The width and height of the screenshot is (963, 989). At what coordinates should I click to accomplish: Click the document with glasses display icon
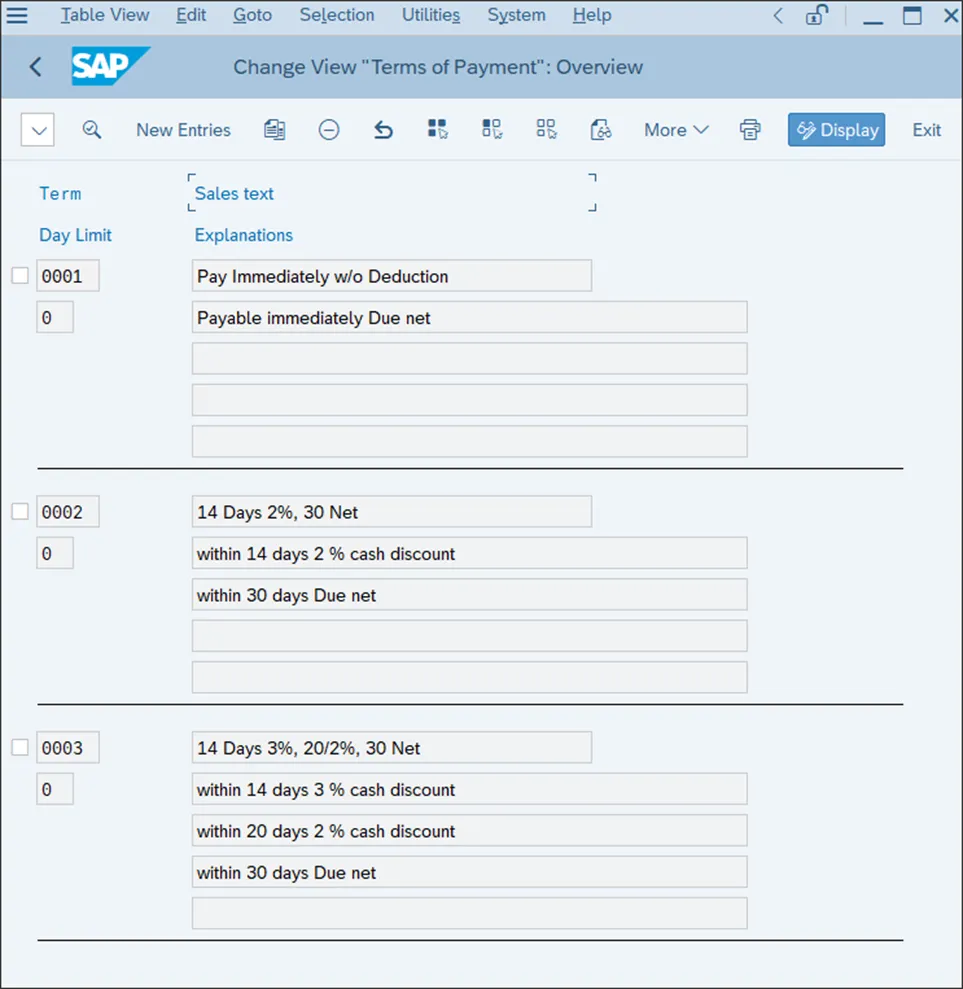[x=600, y=130]
